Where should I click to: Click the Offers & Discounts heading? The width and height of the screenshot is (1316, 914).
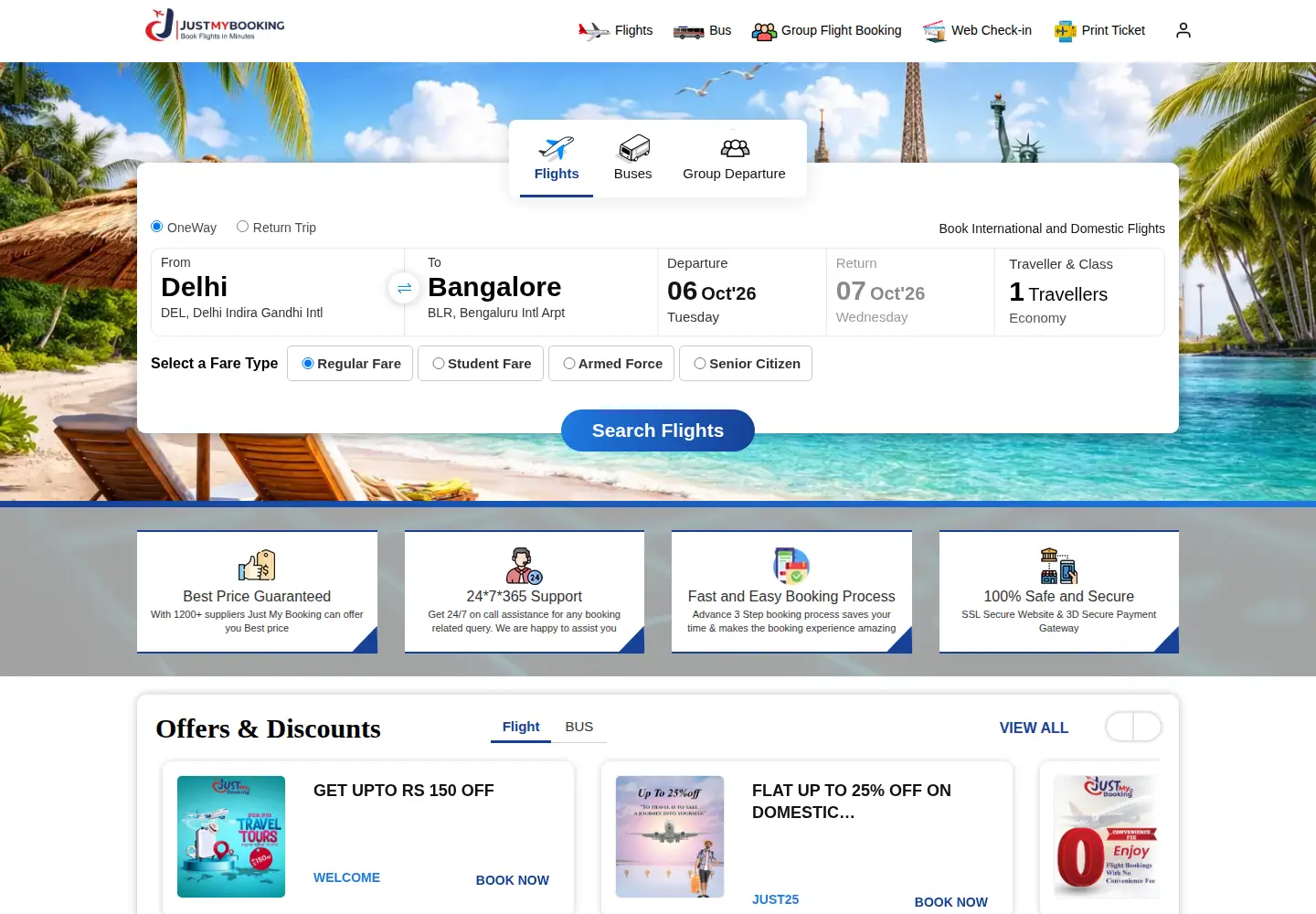click(268, 728)
